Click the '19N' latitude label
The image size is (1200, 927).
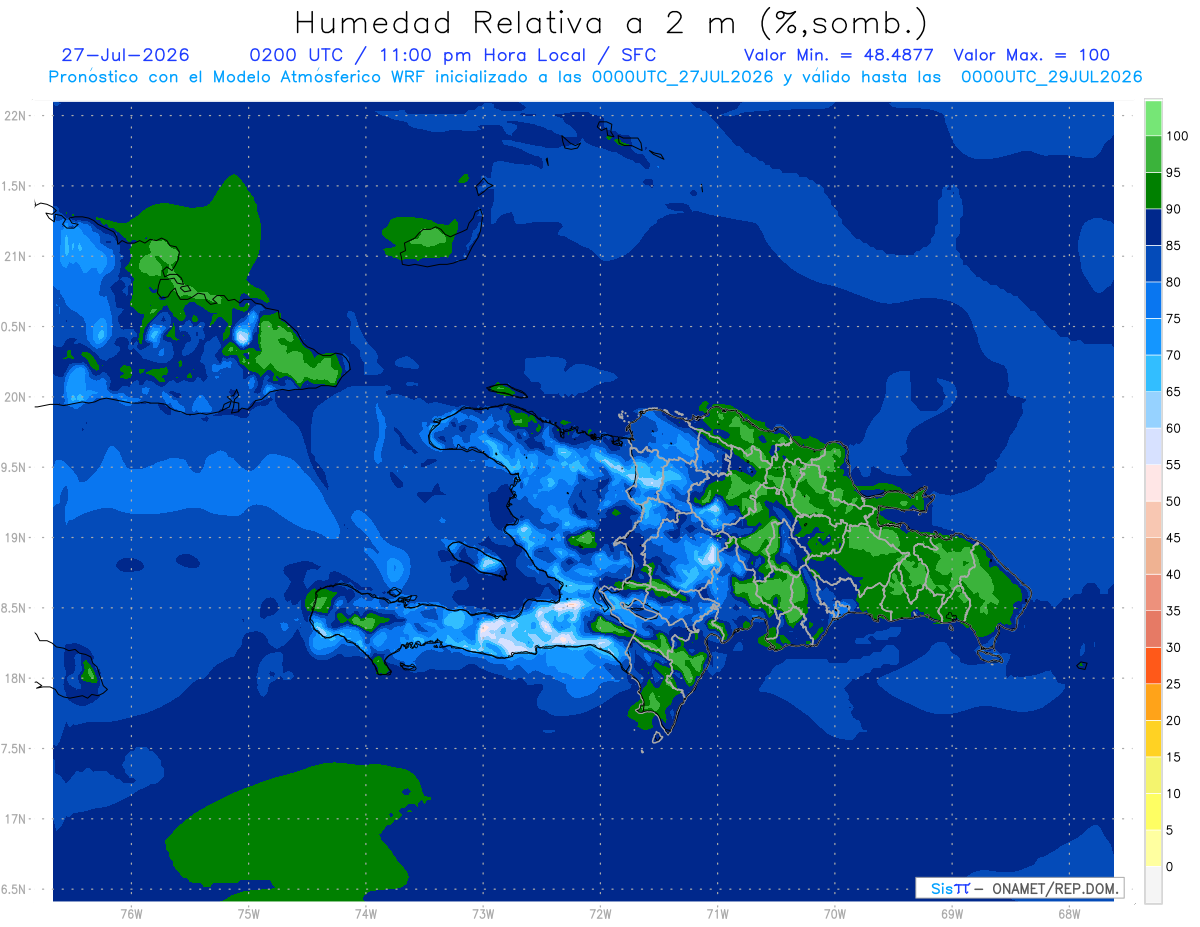pos(15,538)
